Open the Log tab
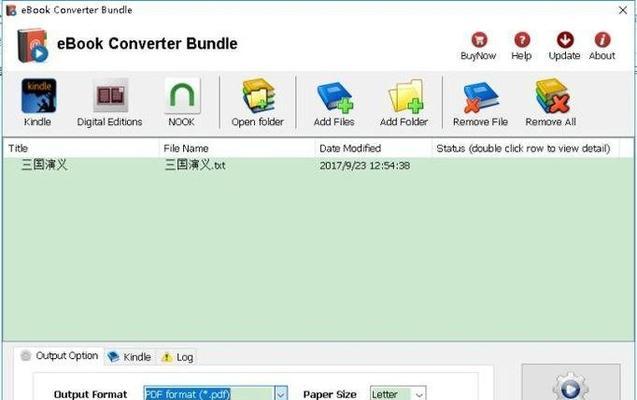 [177, 357]
